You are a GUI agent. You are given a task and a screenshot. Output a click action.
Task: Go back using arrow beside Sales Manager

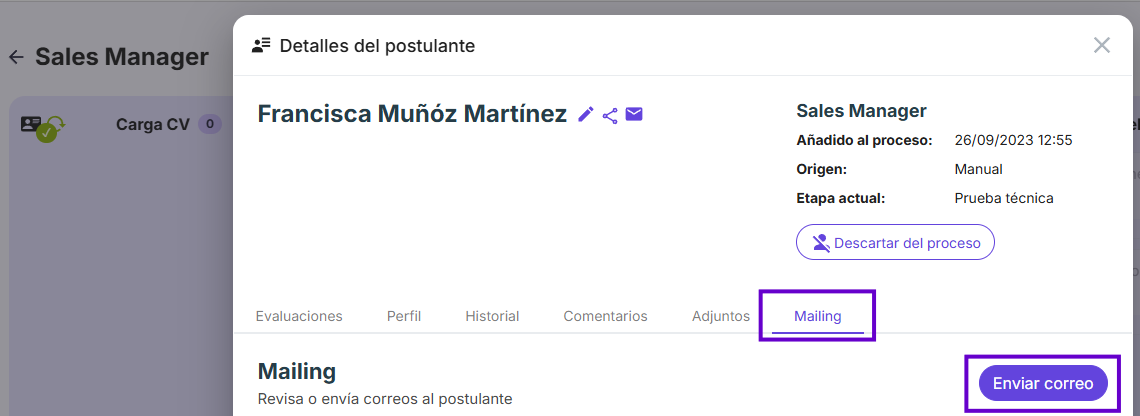(16, 57)
